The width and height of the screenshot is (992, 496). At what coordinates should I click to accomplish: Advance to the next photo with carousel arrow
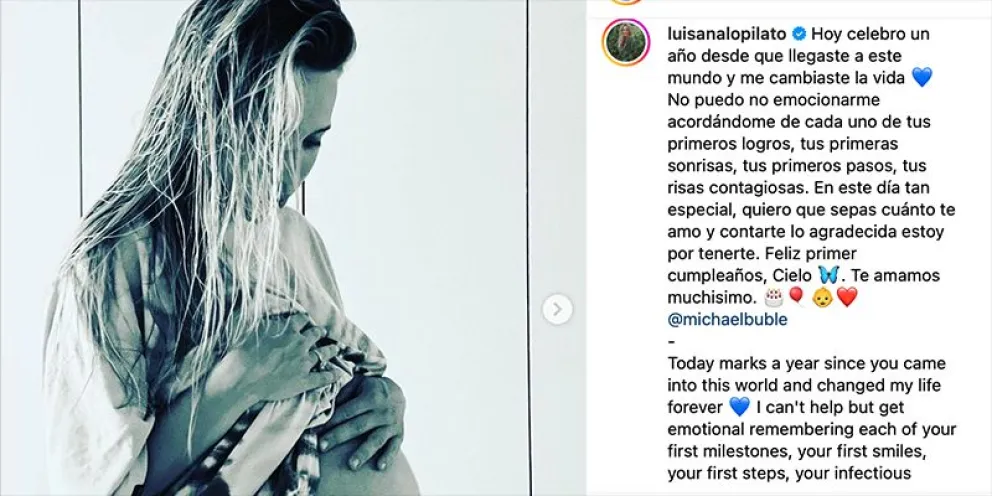click(557, 309)
